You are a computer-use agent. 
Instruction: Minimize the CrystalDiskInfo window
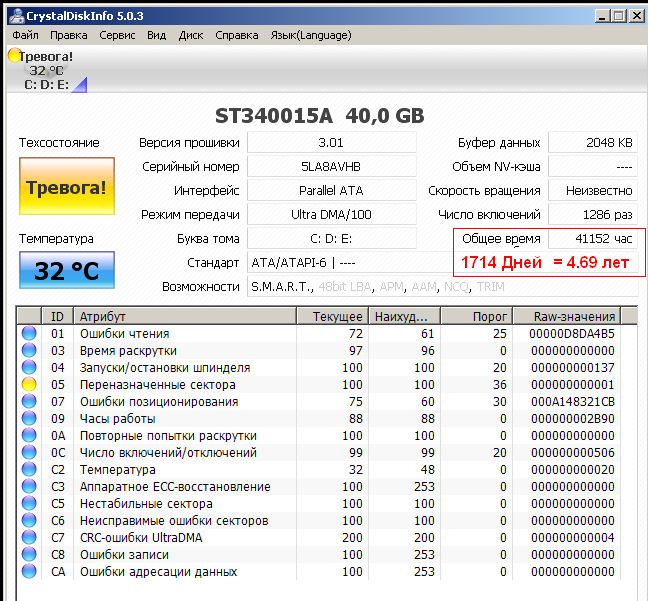pyautogui.click(x=602, y=16)
